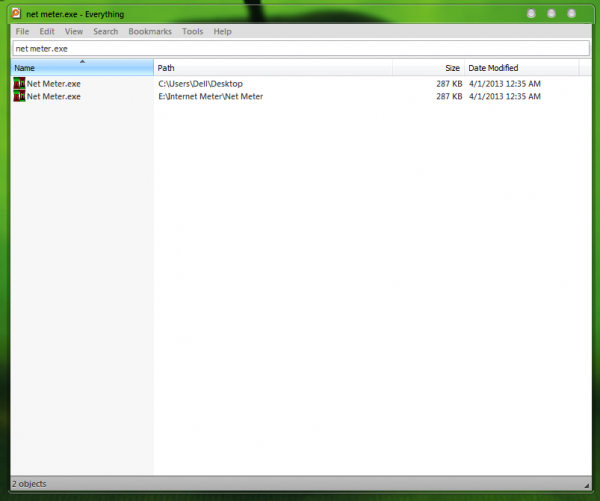Click the Net Meter icon in the Desktop row
600x501 pixels.
[x=19, y=83]
